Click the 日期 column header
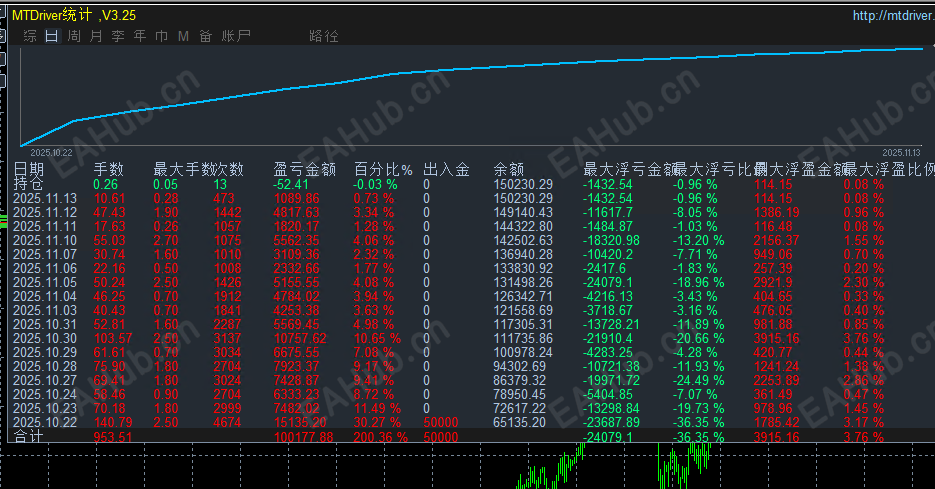Viewport: 935px width, 489px height. click(29, 169)
